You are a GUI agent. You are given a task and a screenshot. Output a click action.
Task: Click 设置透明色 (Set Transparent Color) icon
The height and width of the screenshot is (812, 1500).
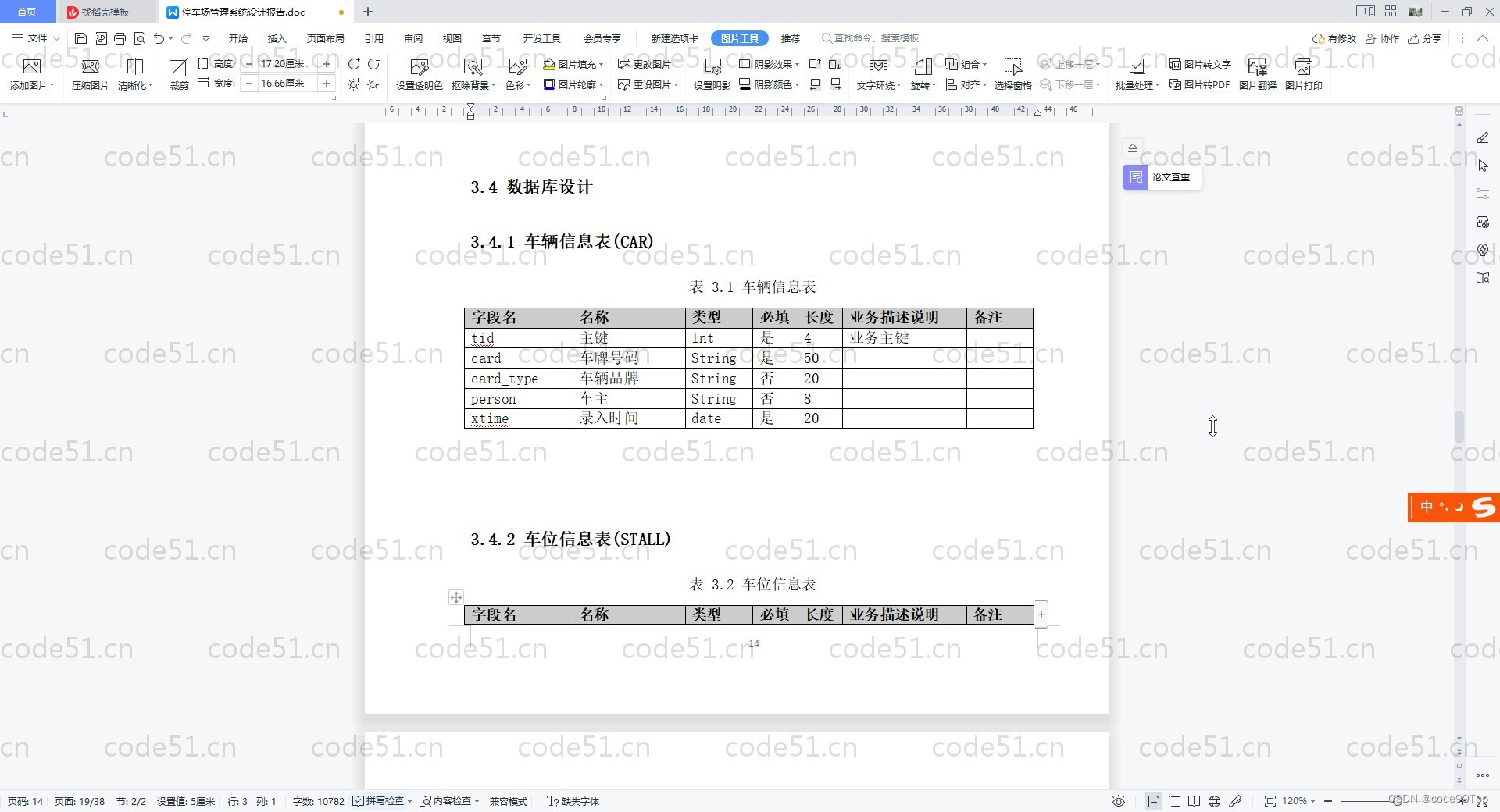(420, 74)
